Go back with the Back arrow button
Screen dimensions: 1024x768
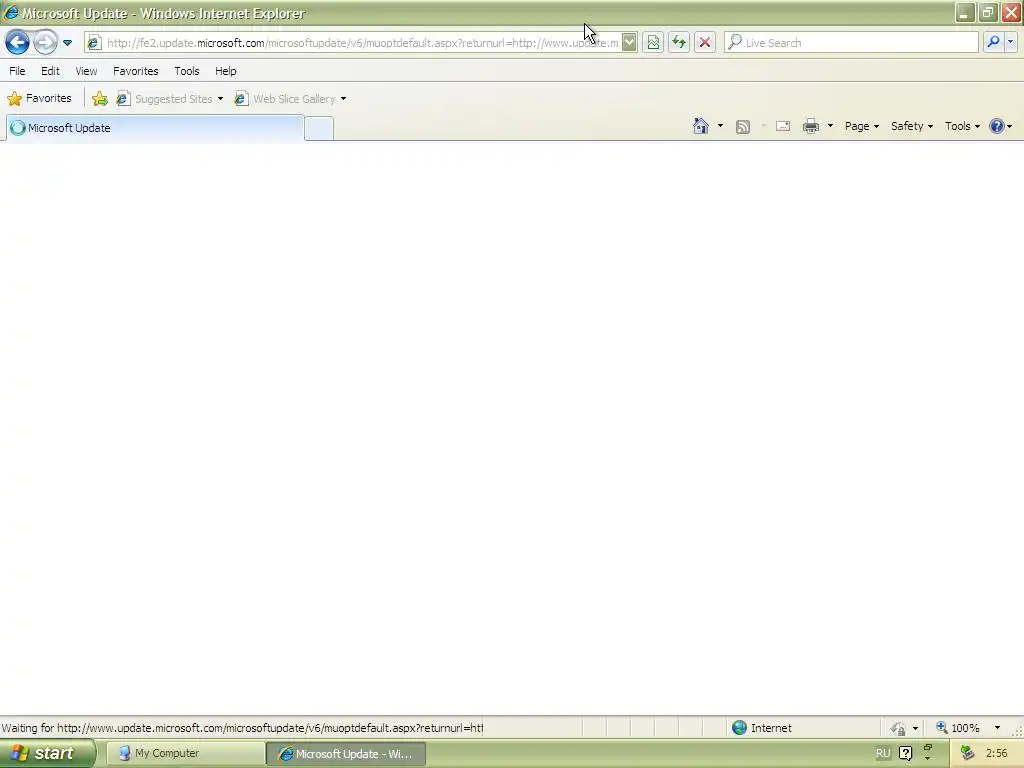(x=17, y=42)
